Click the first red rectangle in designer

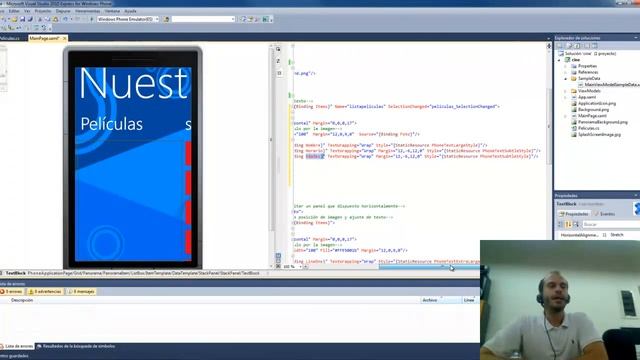click(x=188, y=153)
